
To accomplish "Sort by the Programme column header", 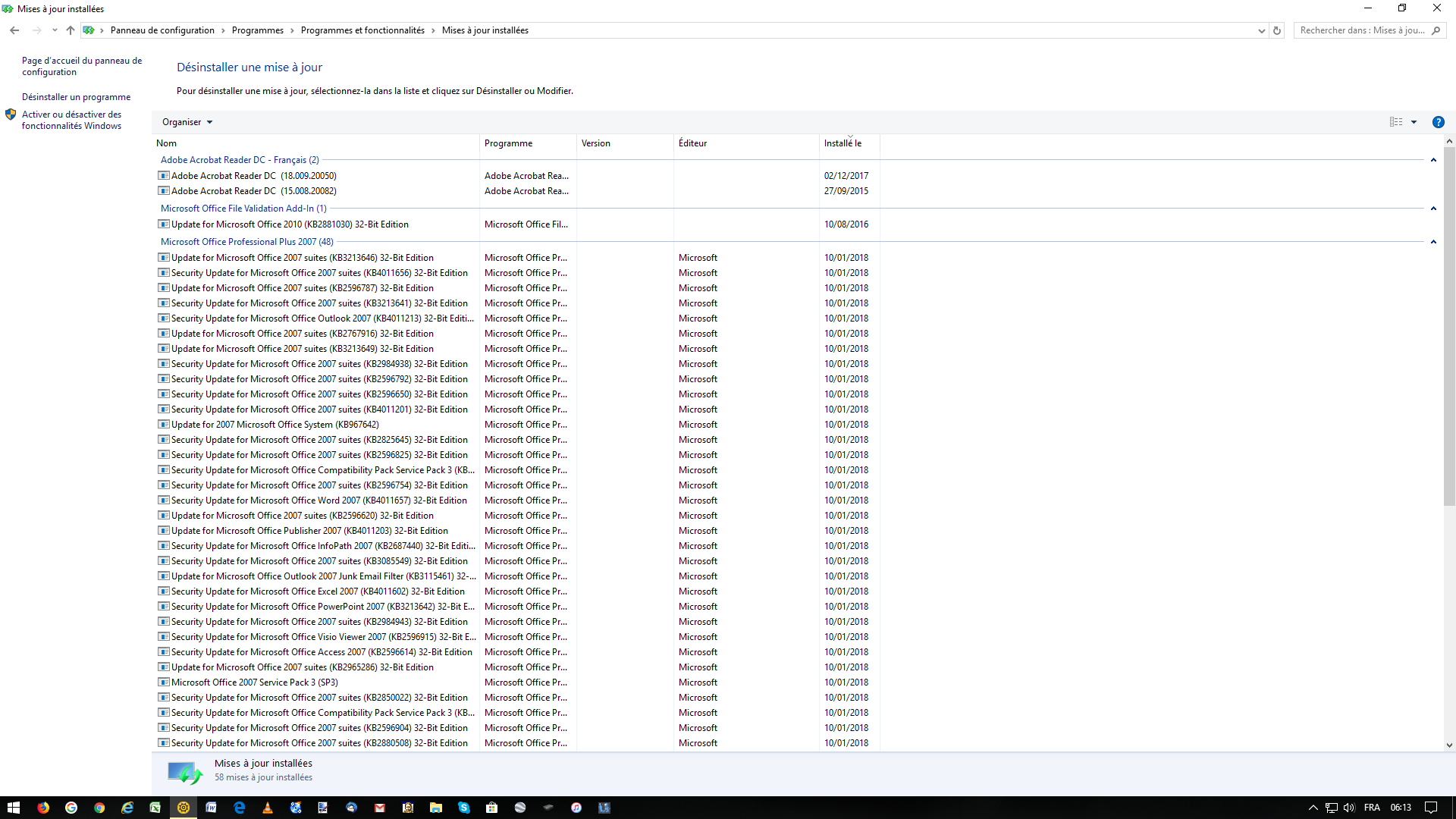I will tap(528, 143).
